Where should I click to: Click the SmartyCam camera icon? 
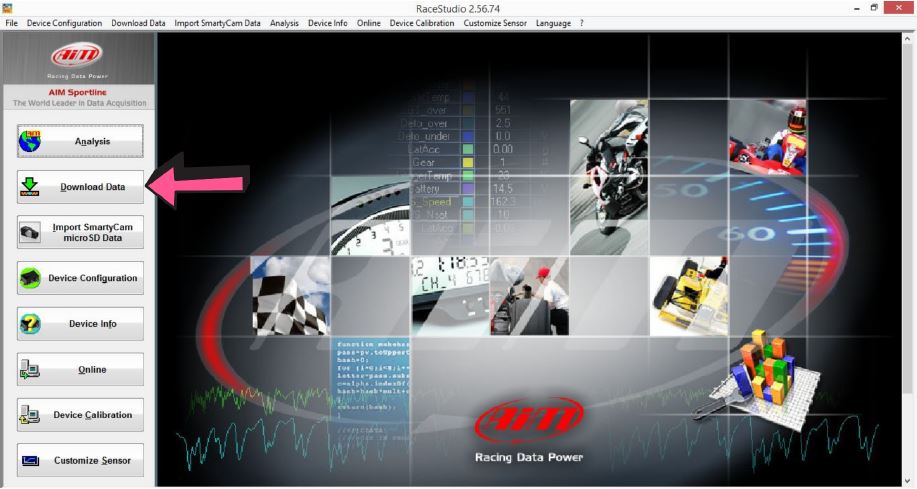point(30,232)
